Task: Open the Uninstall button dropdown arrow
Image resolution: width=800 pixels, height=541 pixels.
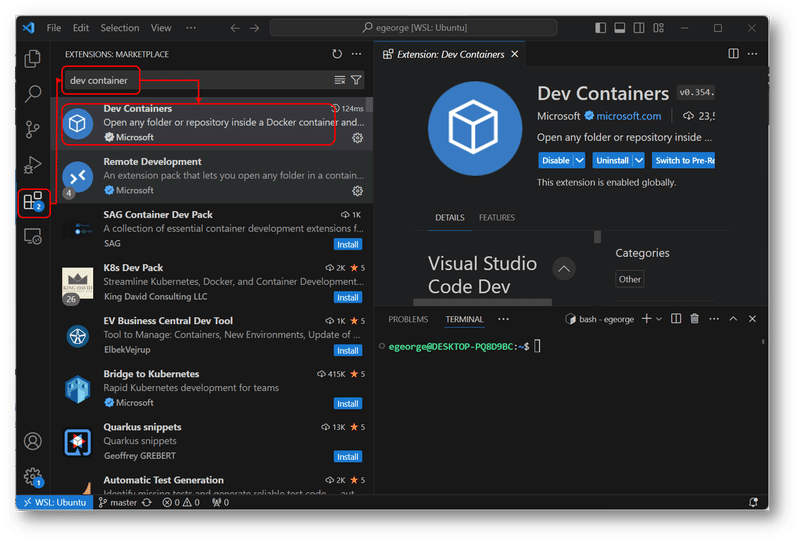Action: point(639,160)
